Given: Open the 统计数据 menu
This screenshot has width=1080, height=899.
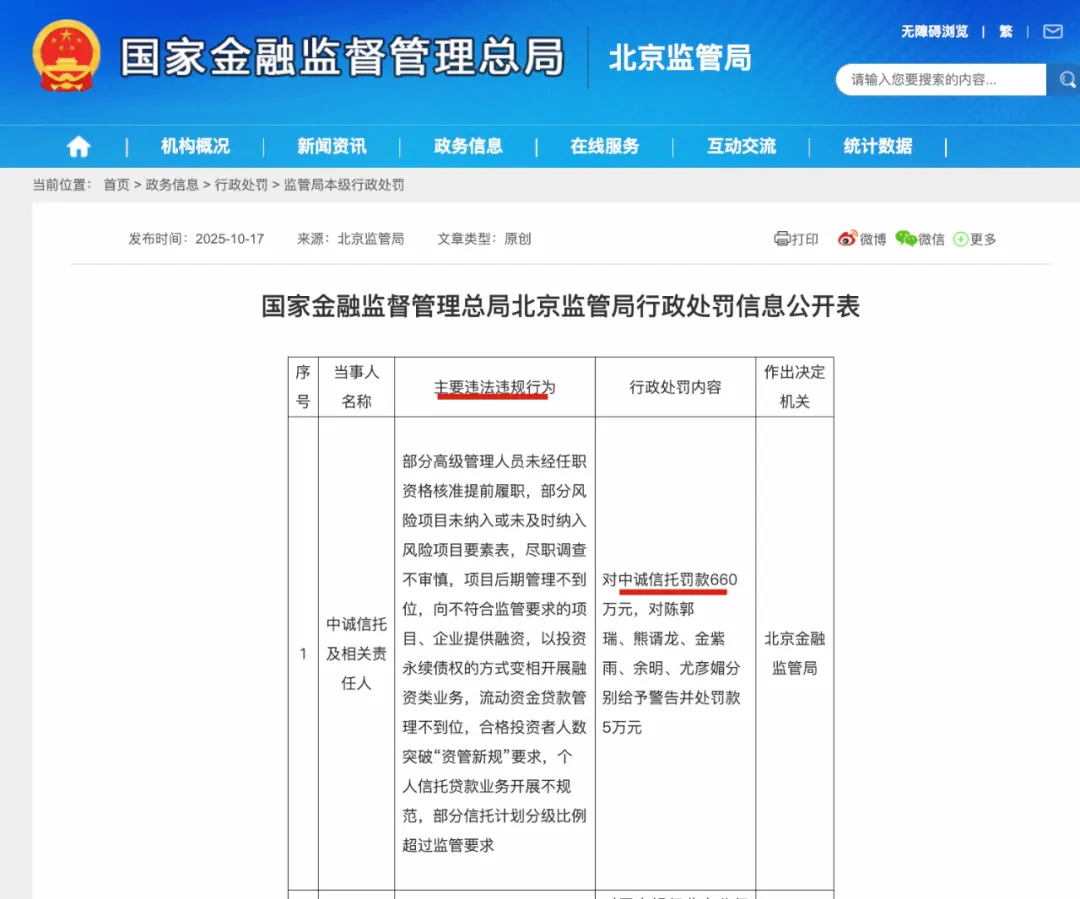Looking at the screenshot, I should pos(877,146).
